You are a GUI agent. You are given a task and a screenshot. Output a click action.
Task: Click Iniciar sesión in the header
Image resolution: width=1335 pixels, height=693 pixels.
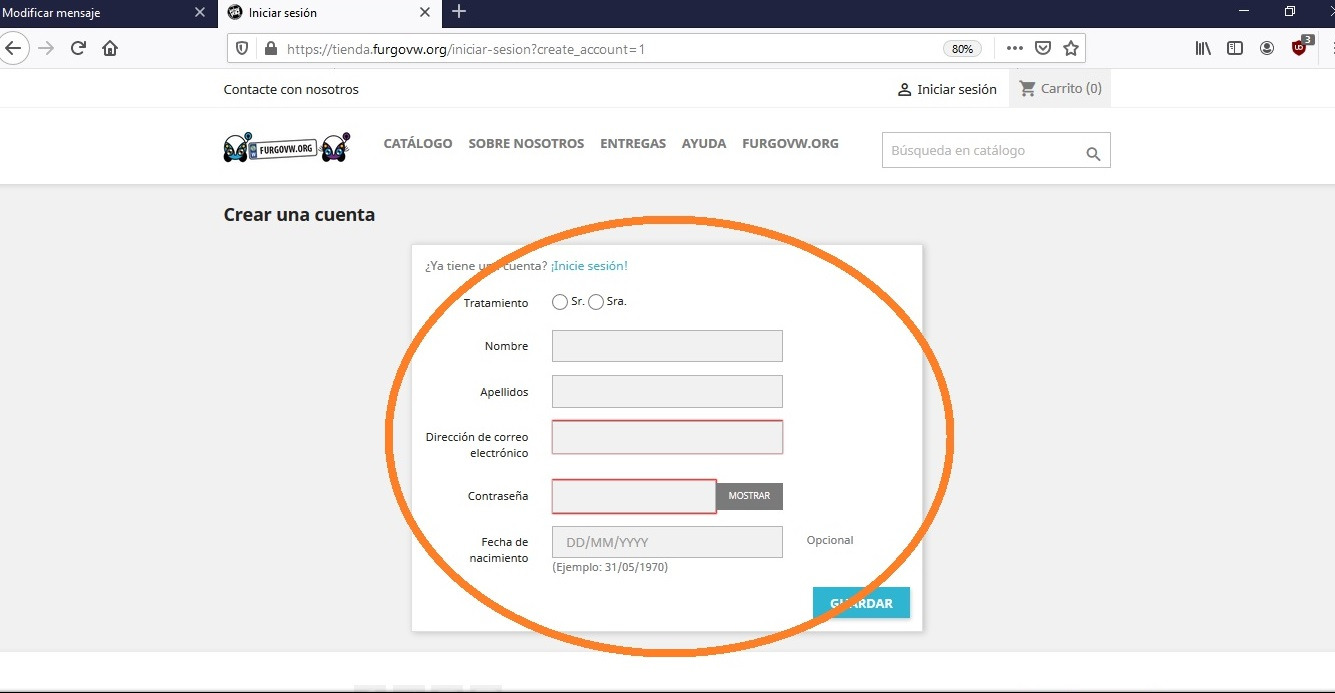pyautogui.click(x=947, y=89)
